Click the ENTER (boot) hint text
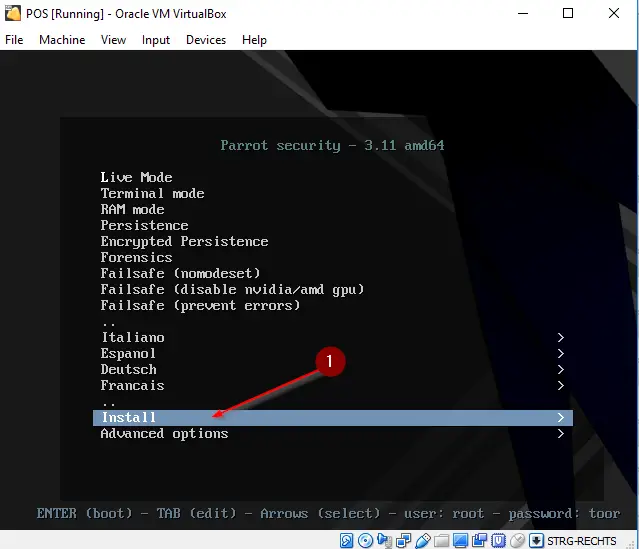The image size is (639, 549). click(85, 513)
